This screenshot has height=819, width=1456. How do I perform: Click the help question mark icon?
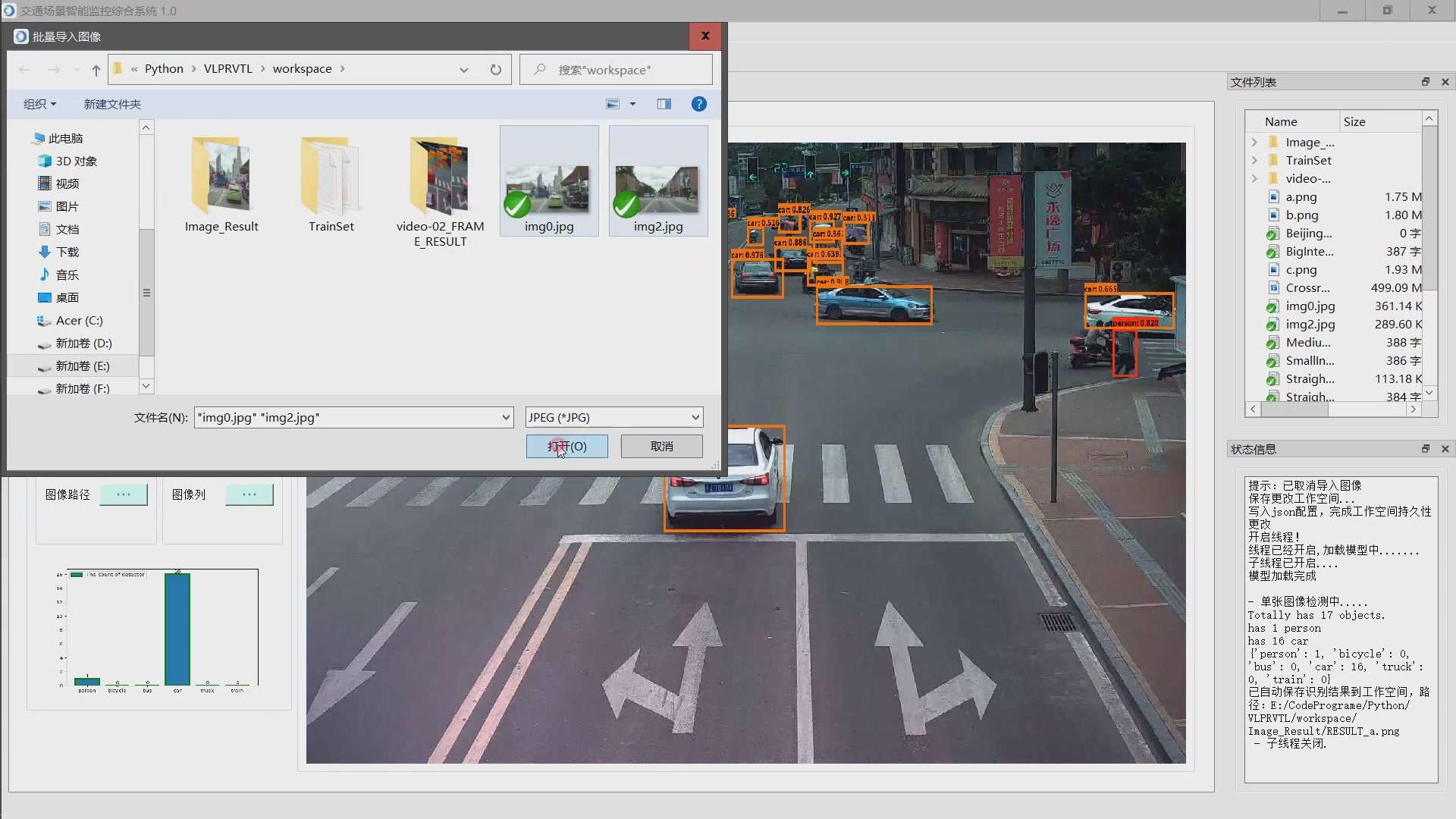click(698, 104)
